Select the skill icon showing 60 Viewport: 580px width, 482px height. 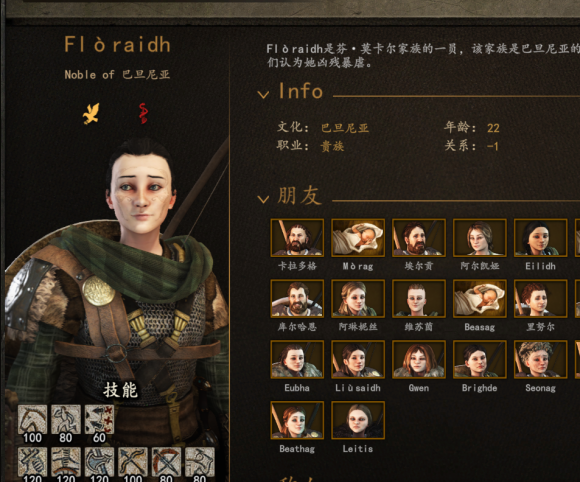click(99, 419)
